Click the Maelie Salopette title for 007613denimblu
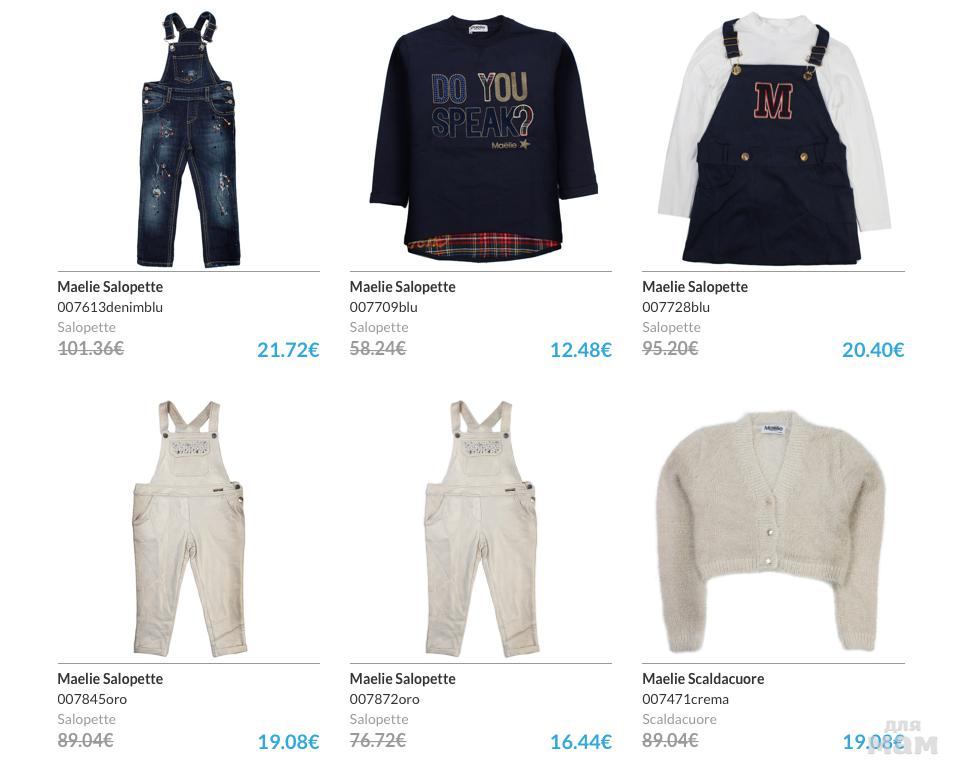Viewport: 953px width, 769px height. pos(110,286)
